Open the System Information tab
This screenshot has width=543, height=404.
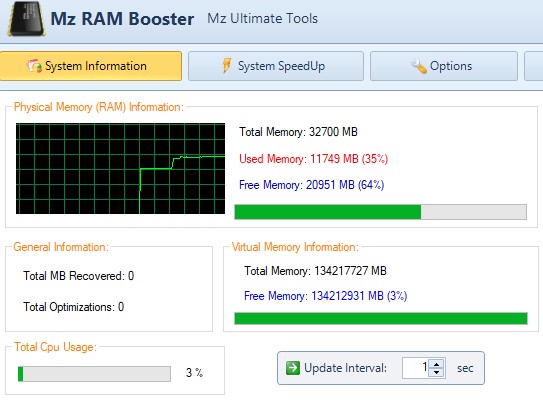(x=90, y=66)
